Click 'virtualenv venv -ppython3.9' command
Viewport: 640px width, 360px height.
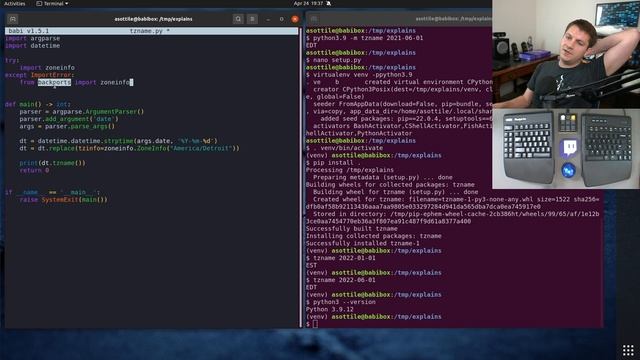(x=363, y=75)
